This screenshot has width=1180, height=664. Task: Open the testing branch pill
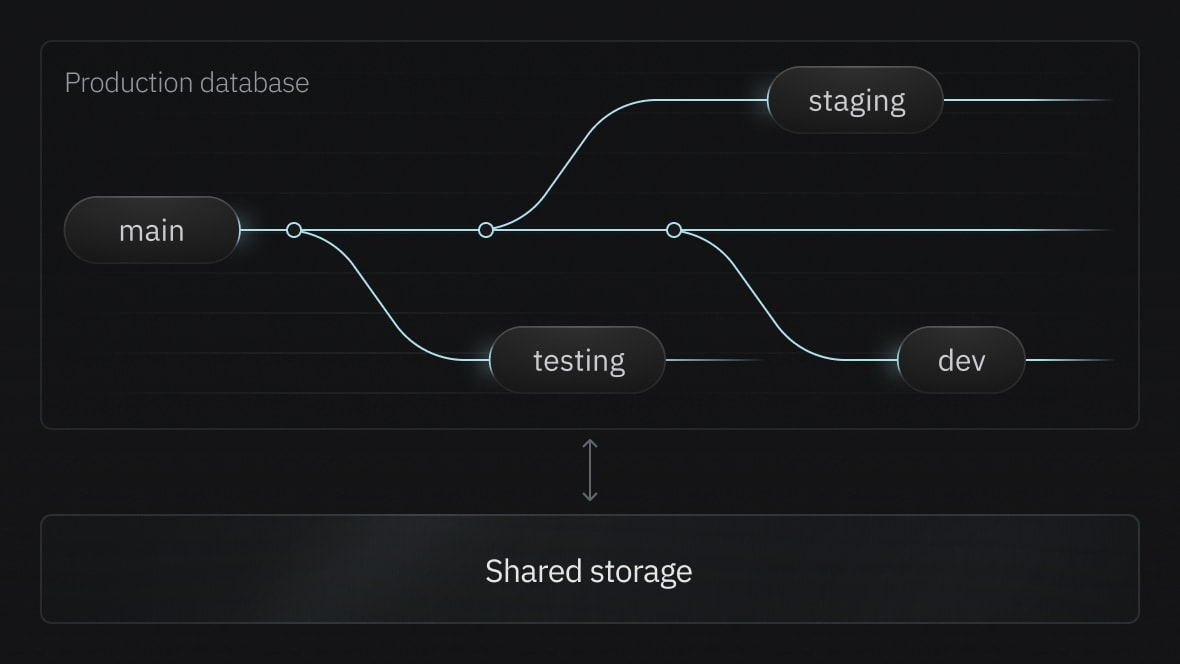(578, 360)
